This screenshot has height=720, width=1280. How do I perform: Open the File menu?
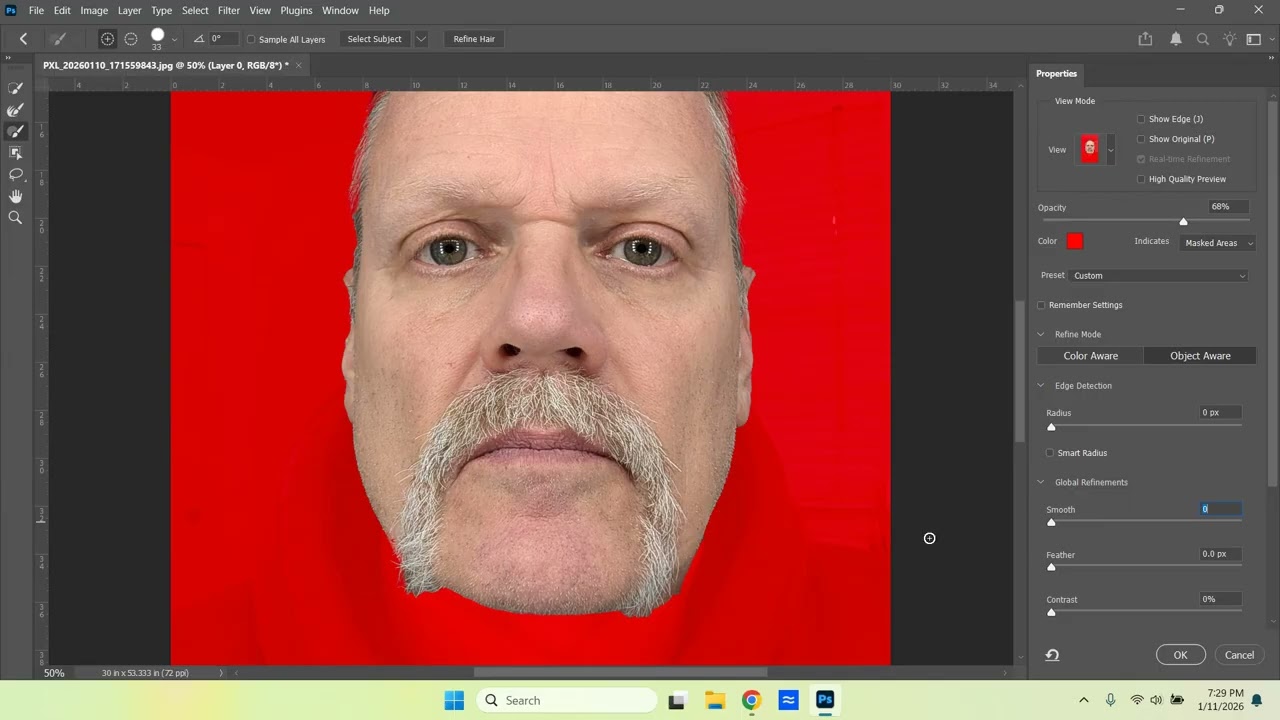click(x=36, y=10)
